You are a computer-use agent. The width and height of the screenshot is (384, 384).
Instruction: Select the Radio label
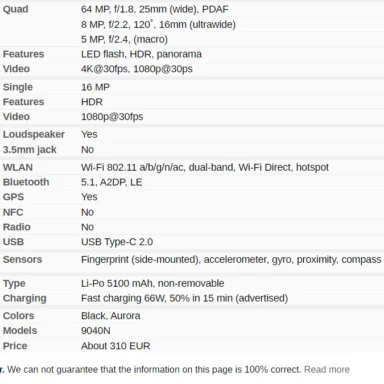coord(17,227)
